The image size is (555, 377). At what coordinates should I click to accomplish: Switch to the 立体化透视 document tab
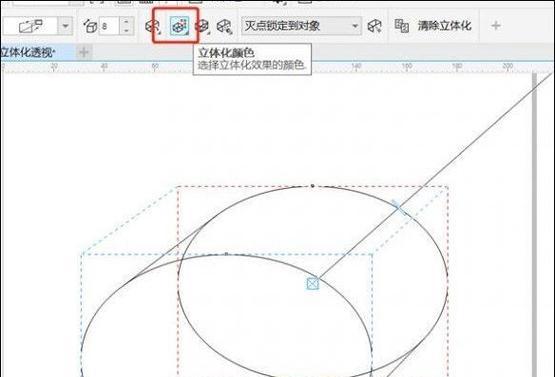click(28, 52)
